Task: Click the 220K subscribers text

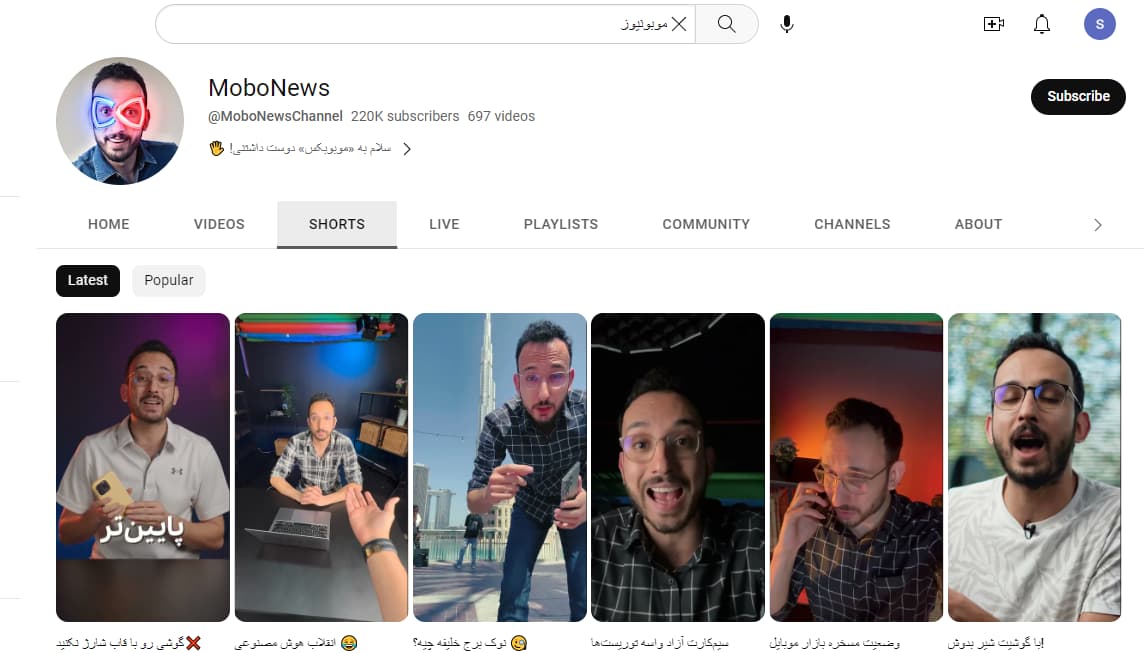Action: (405, 116)
